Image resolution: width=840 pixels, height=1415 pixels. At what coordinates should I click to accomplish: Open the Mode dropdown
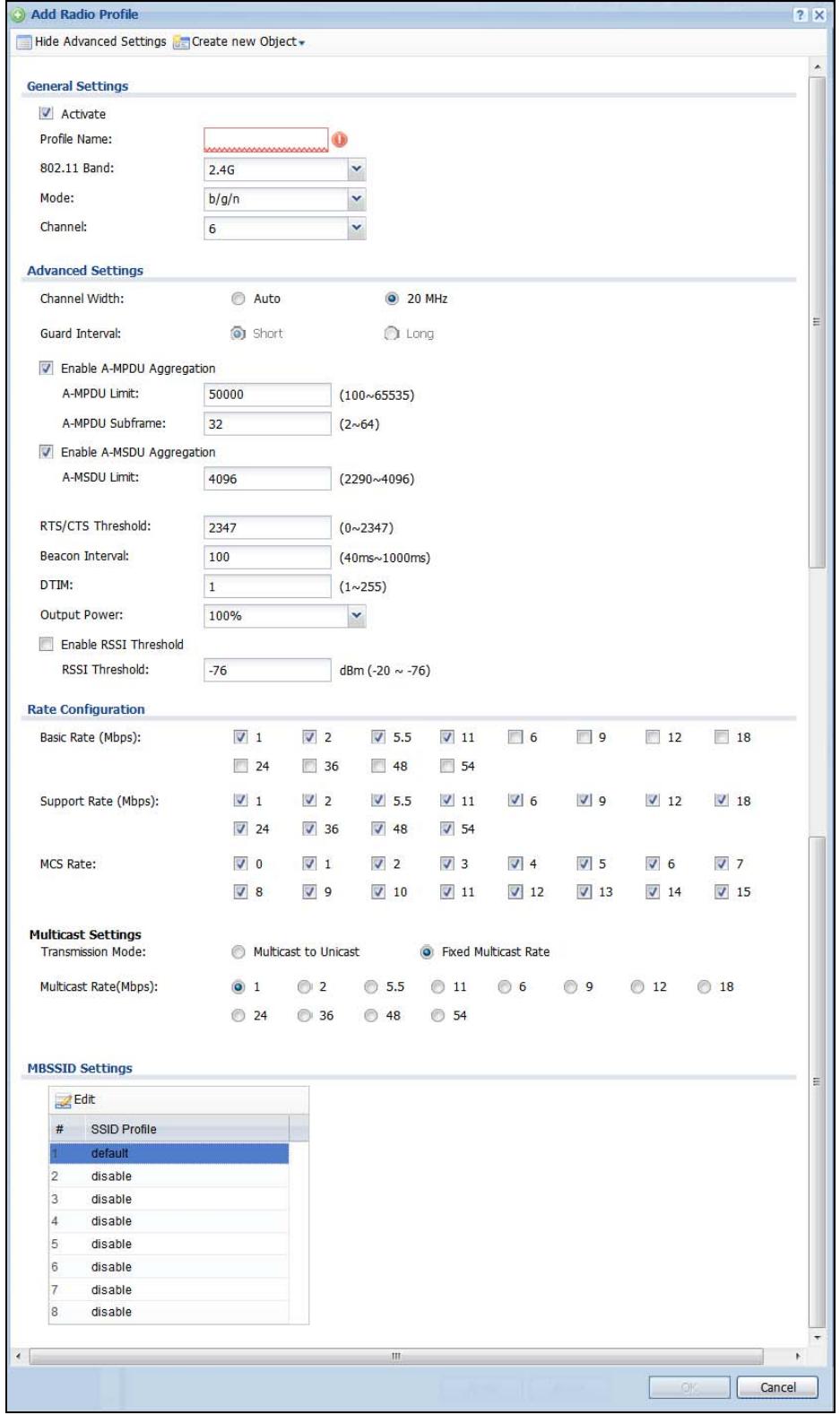click(x=357, y=199)
